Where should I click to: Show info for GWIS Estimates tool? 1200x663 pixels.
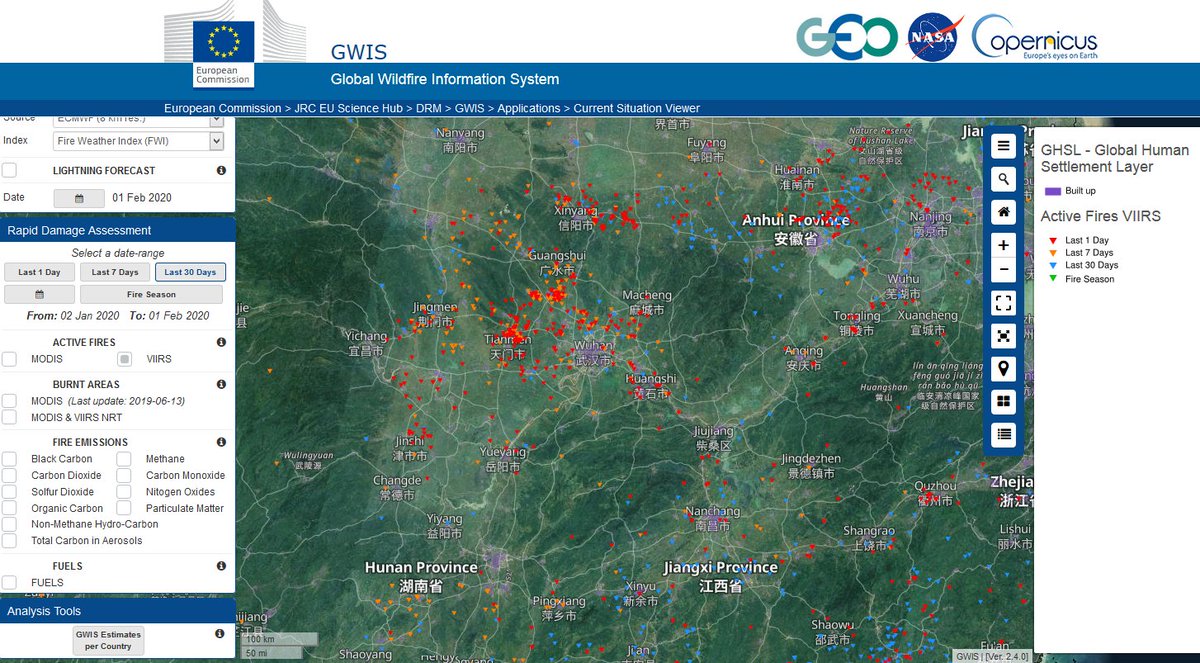tap(219, 634)
